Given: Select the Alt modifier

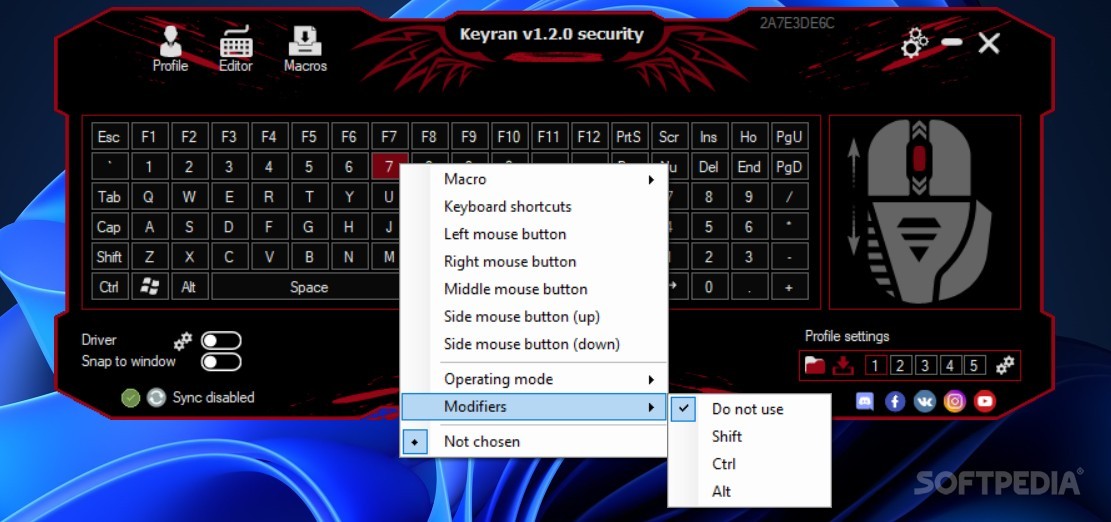Looking at the screenshot, I should (x=749, y=492).
